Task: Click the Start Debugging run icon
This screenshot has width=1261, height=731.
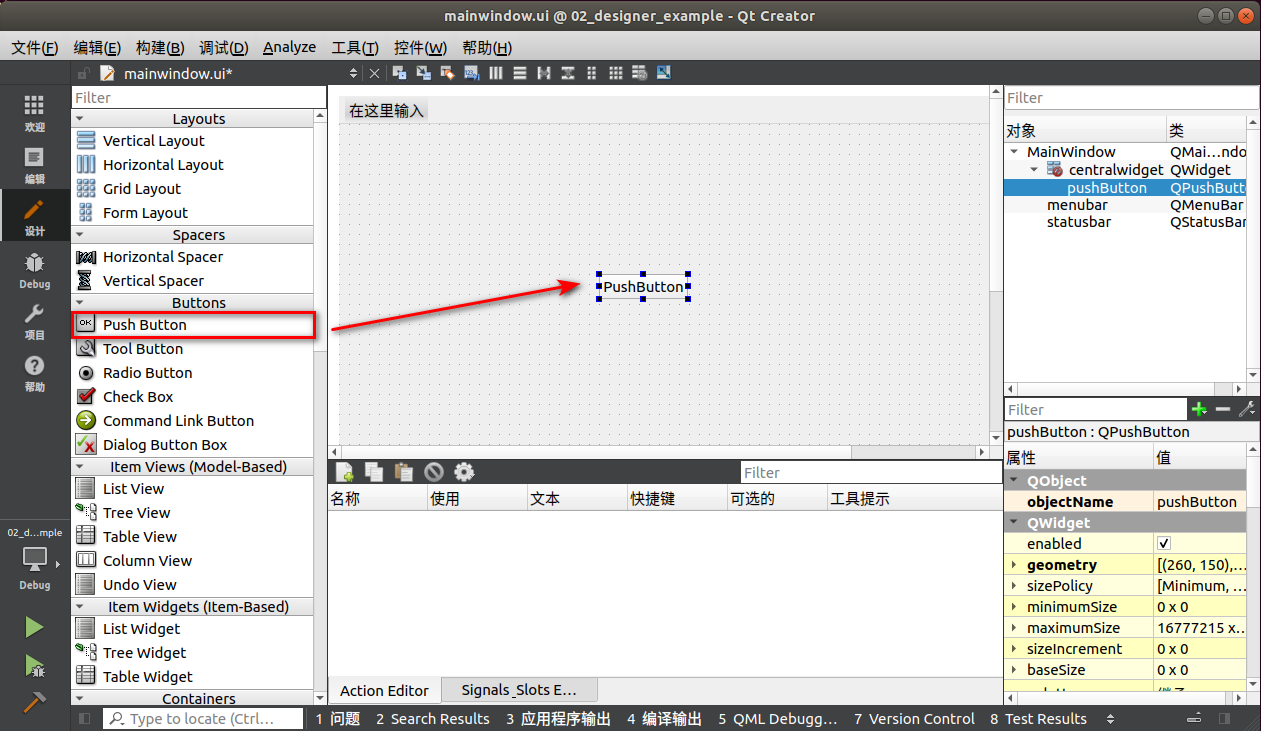Action: (x=34, y=665)
